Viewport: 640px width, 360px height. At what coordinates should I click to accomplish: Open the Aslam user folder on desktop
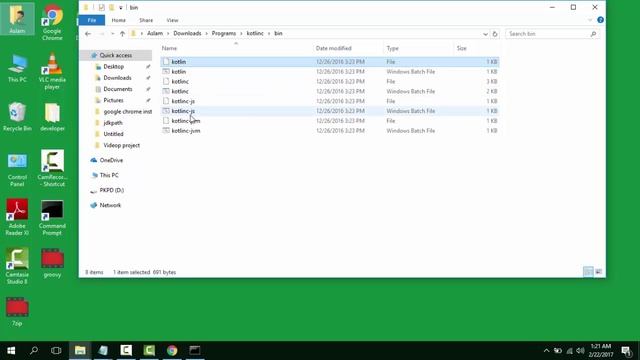(x=17, y=19)
